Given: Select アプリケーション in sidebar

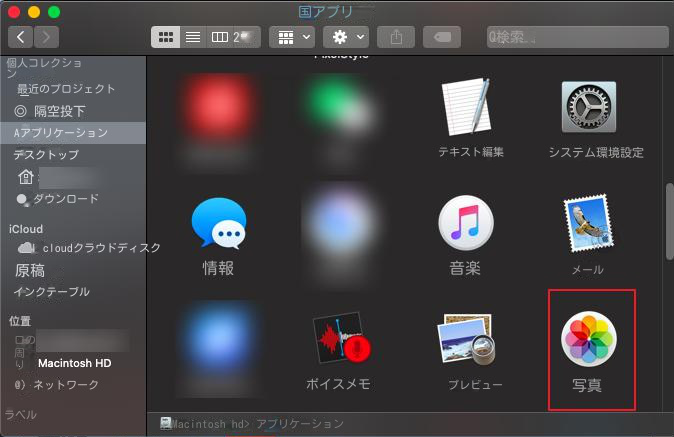Looking at the screenshot, I should coord(73,133).
